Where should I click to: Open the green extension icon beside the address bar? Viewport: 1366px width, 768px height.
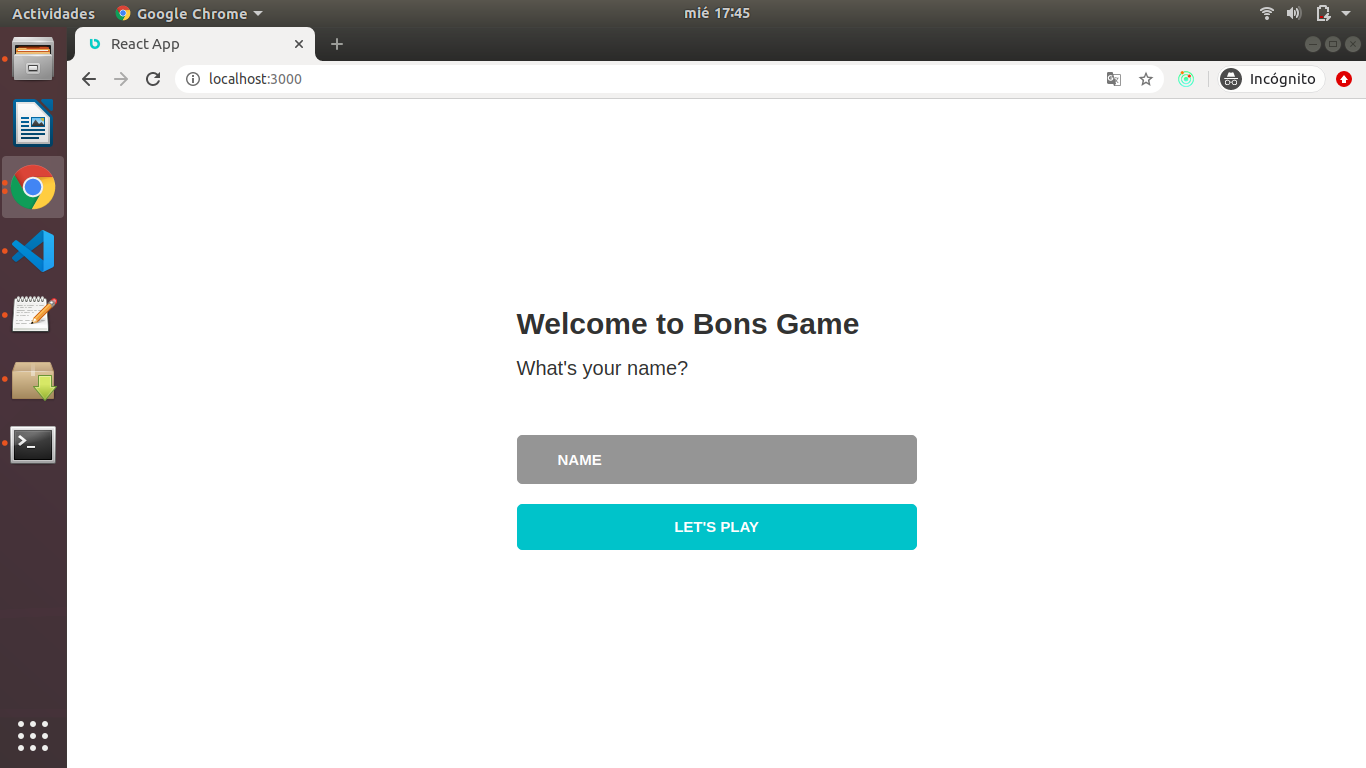pos(1186,79)
